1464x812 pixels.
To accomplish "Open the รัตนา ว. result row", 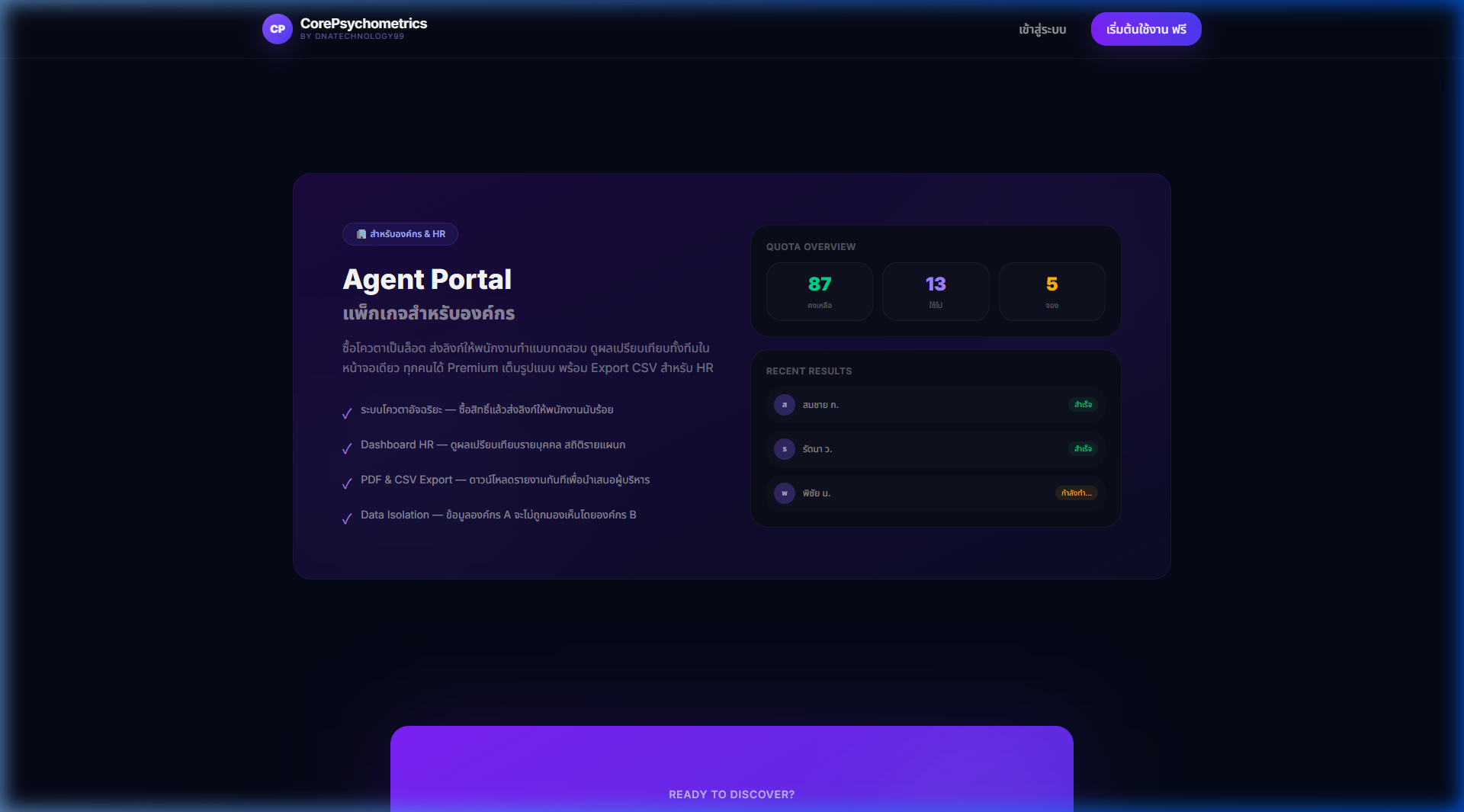I will (x=936, y=449).
